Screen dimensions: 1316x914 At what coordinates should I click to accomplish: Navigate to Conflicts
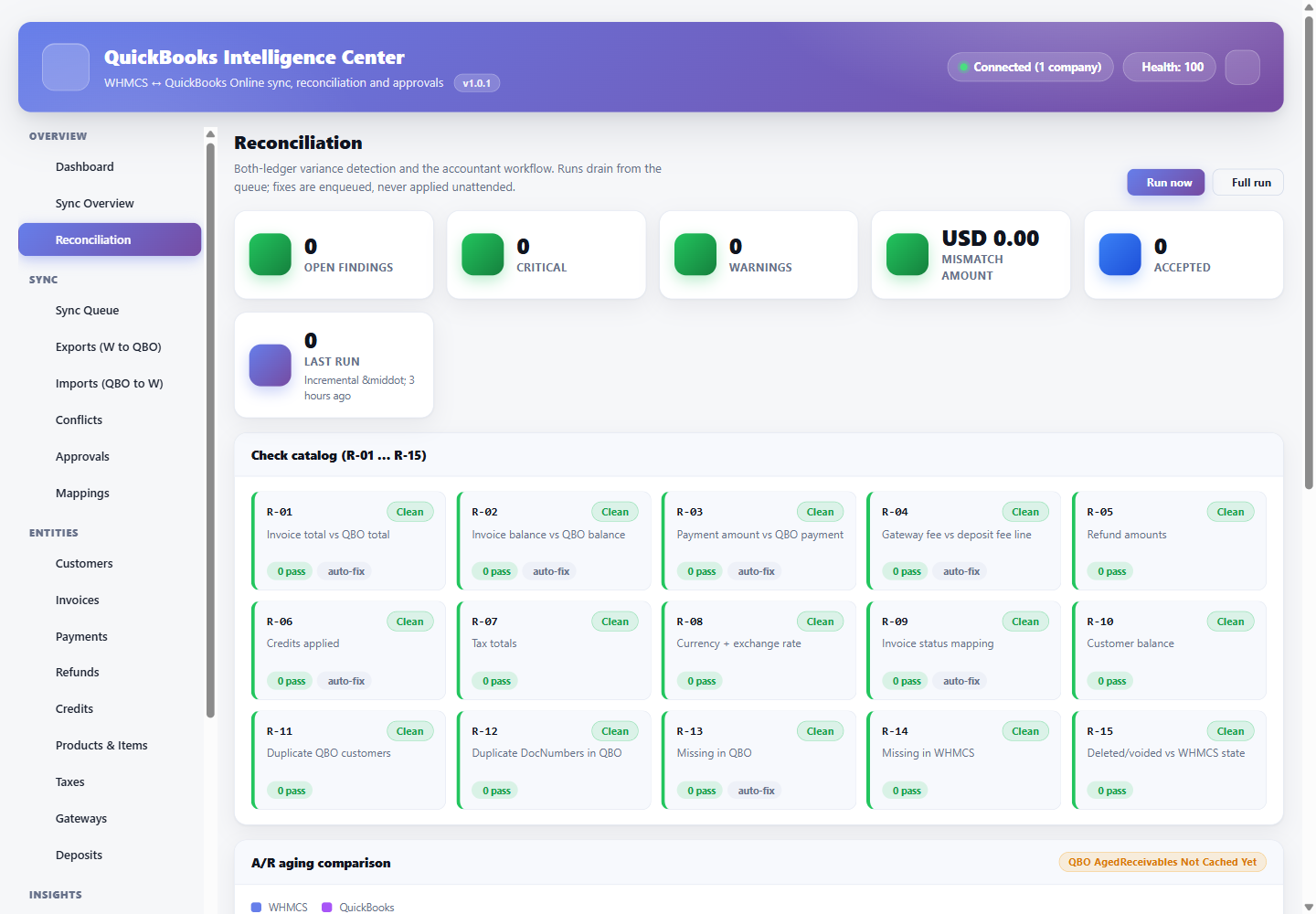[x=110, y=420]
